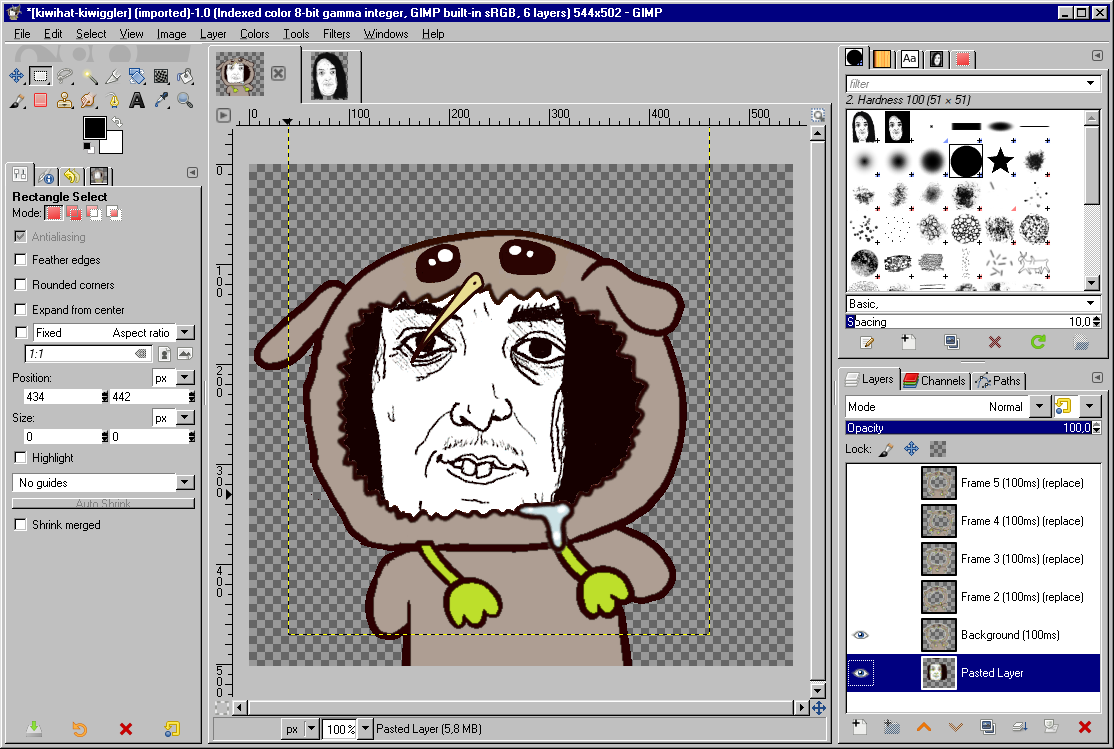1114x749 pixels.
Task: Click Subtract from selection mode icon
Action: pos(93,212)
